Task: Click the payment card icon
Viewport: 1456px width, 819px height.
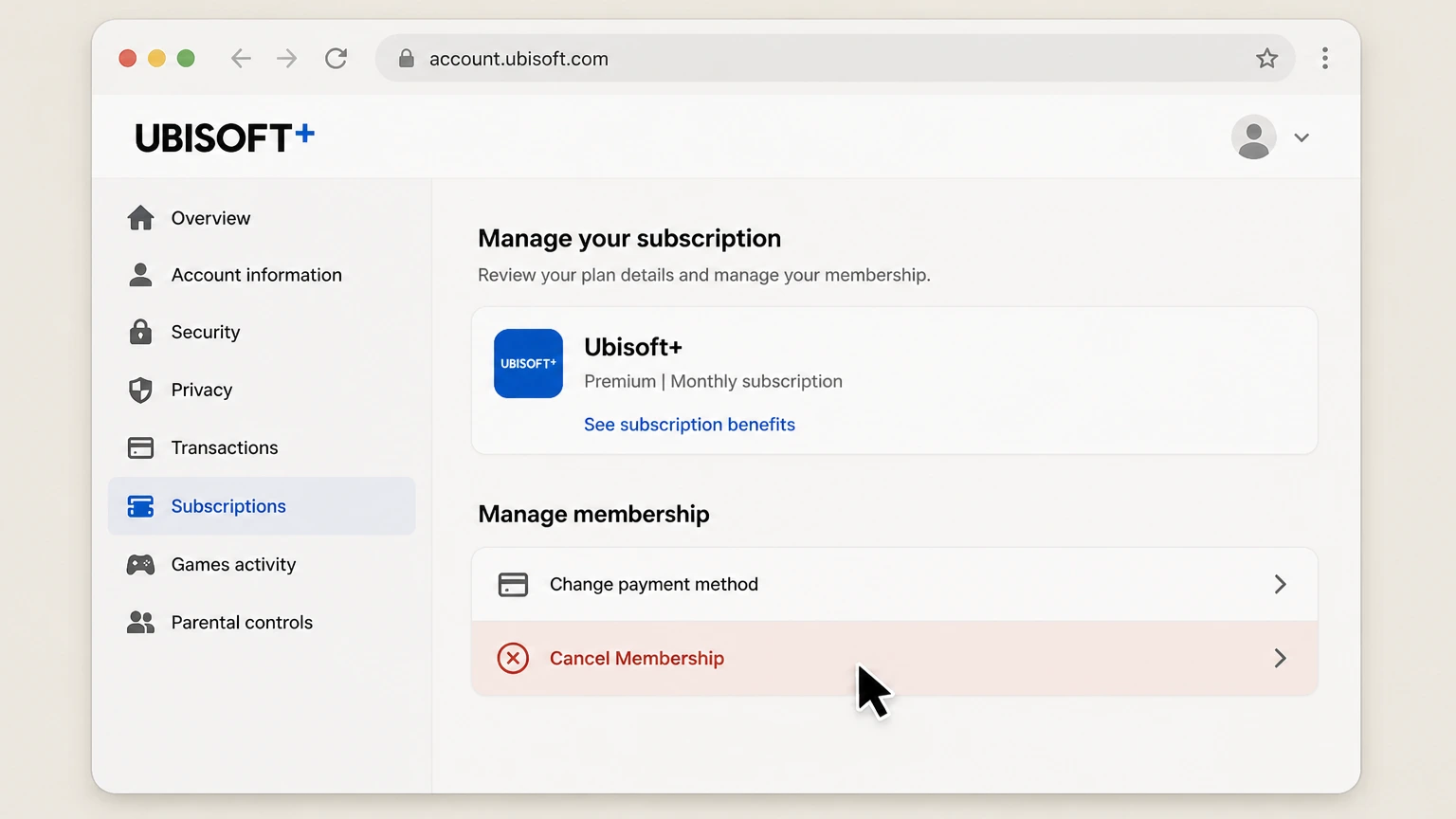Action: point(513,585)
